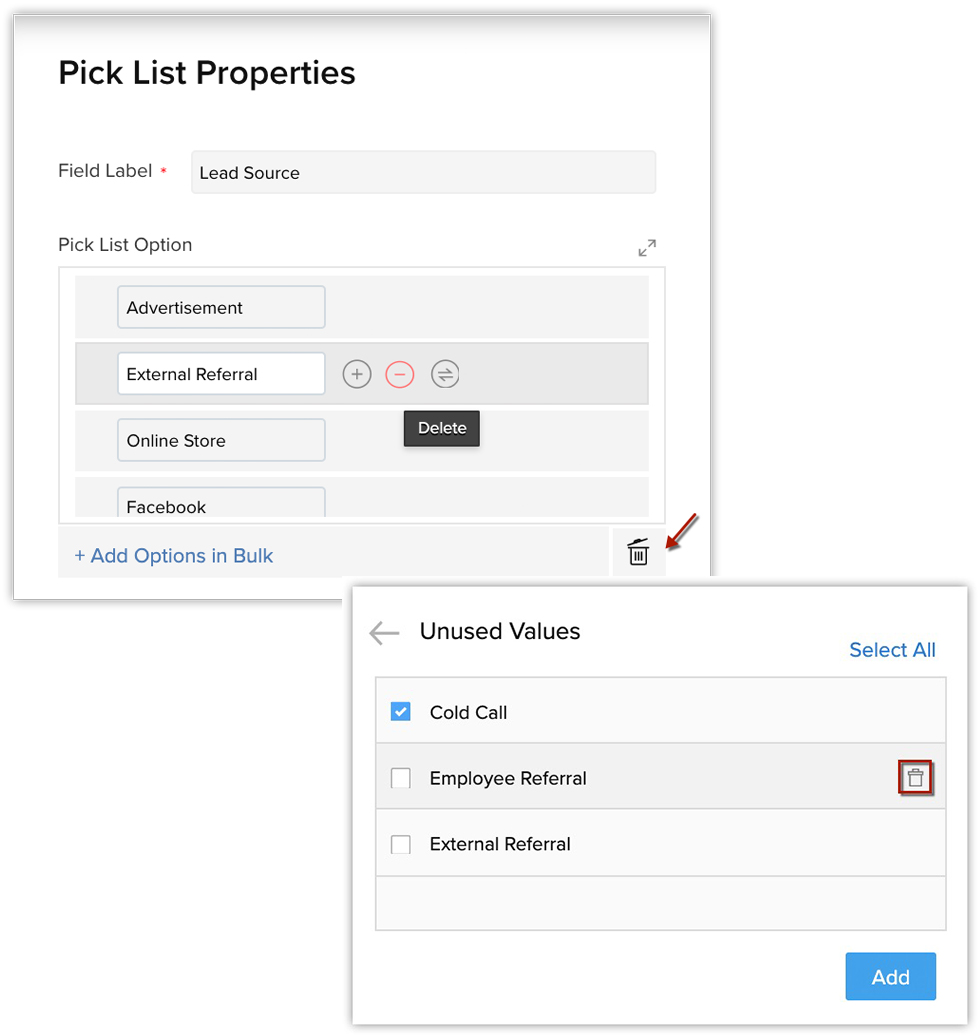The height and width of the screenshot is (1035, 978).
Task: Delete Employee Referral with its trash icon
Action: [915, 778]
